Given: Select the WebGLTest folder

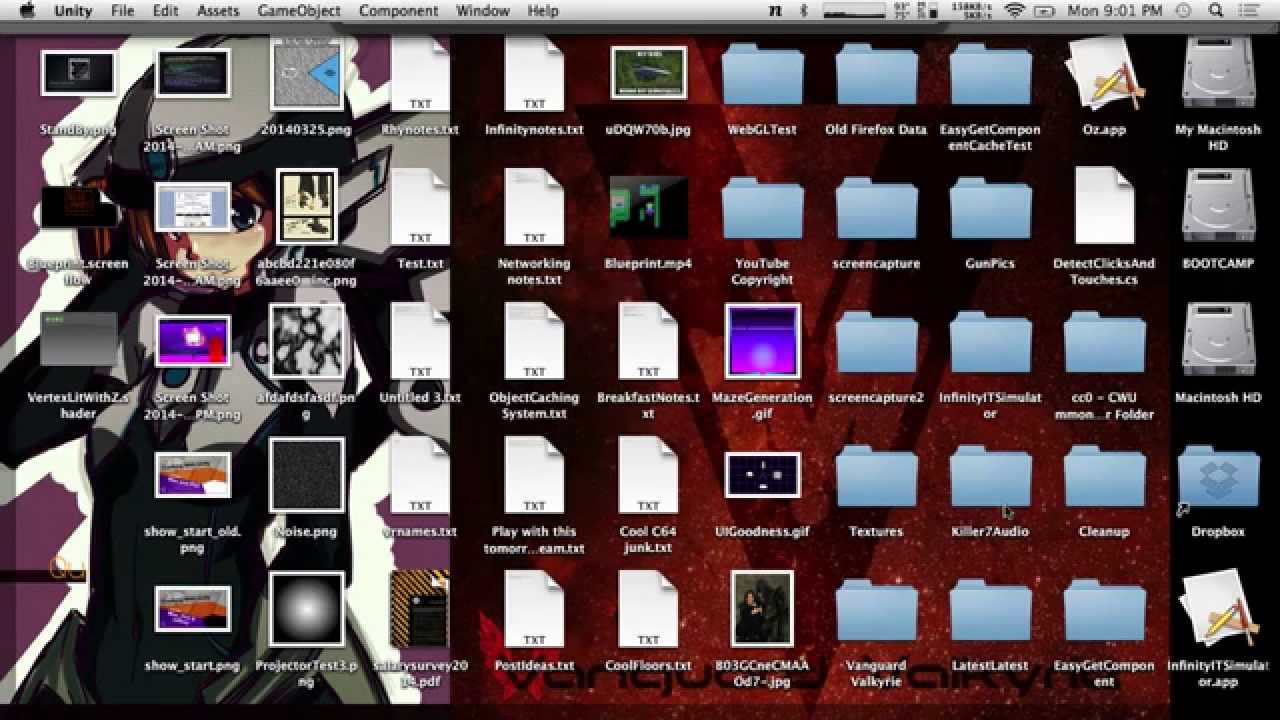Looking at the screenshot, I should 762,74.
